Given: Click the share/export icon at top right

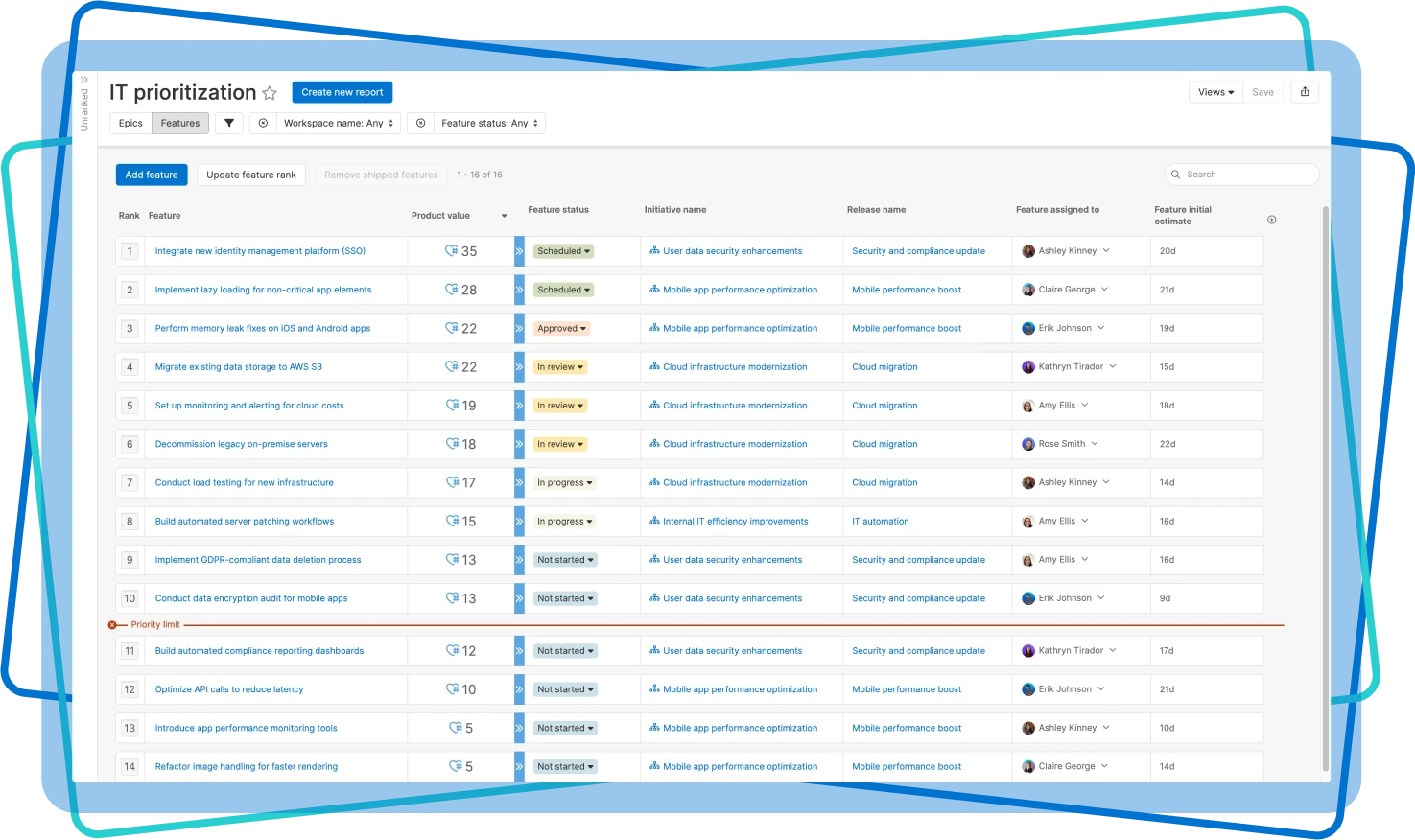Looking at the screenshot, I should 1305,92.
